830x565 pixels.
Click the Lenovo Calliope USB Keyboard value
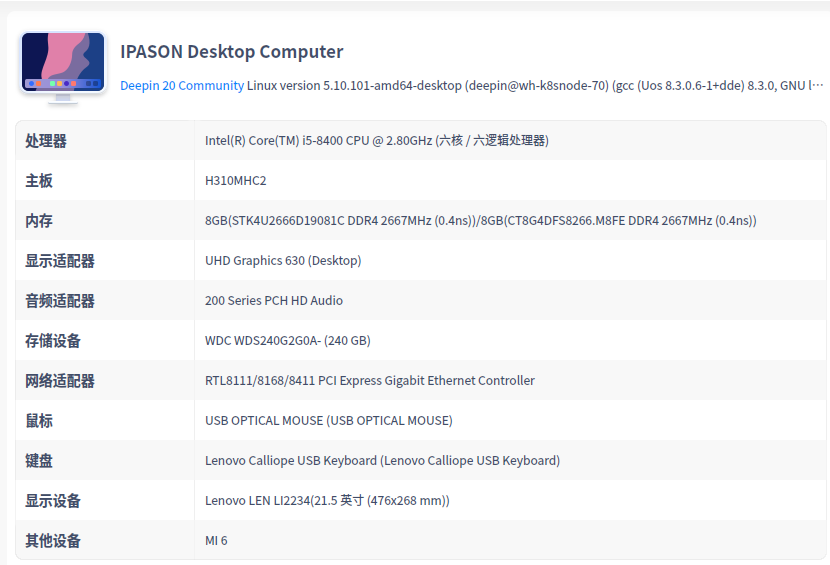[382, 461]
